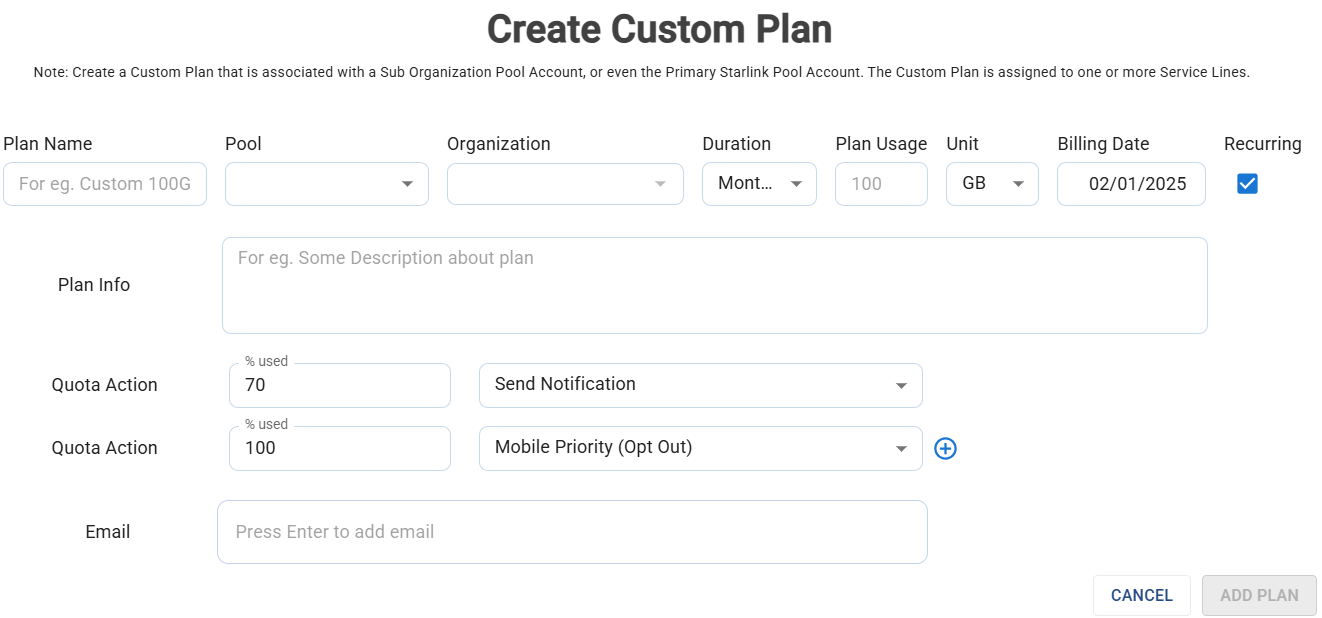Uncheck the Recurring checkbox
The height and width of the screenshot is (618, 1322).
tap(1247, 184)
